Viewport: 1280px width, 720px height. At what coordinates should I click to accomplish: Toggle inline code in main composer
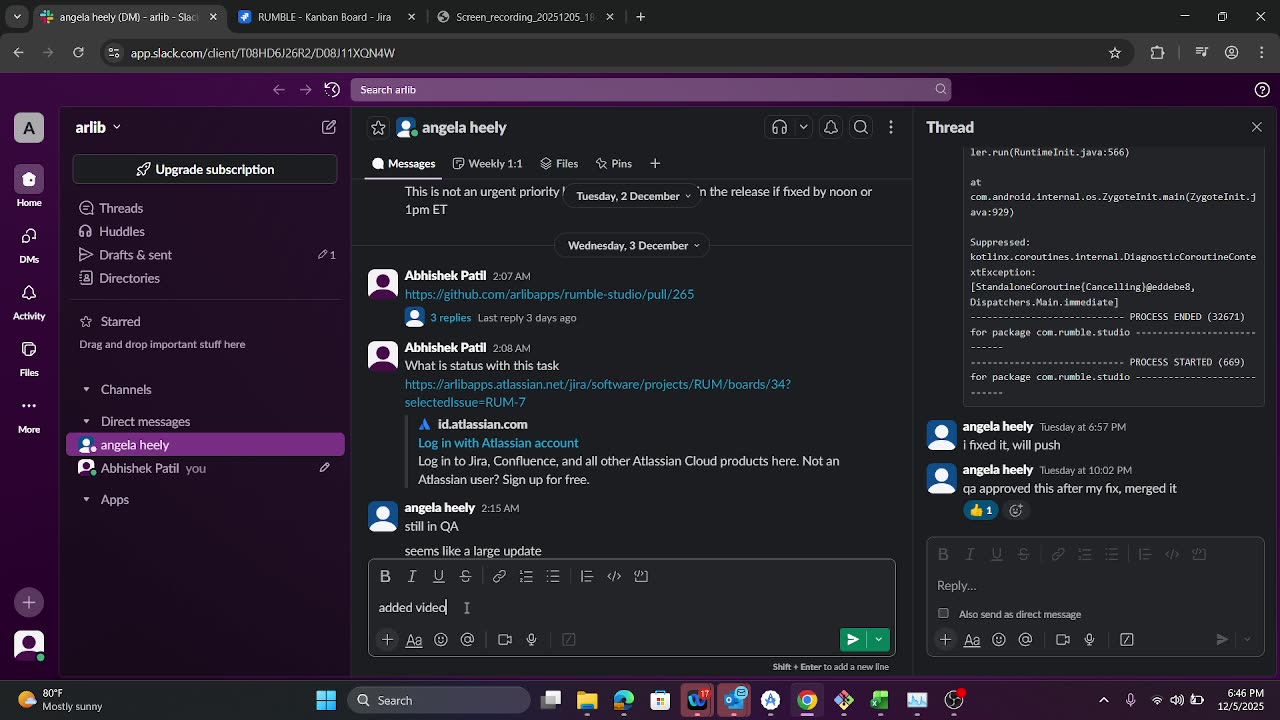pos(614,576)
